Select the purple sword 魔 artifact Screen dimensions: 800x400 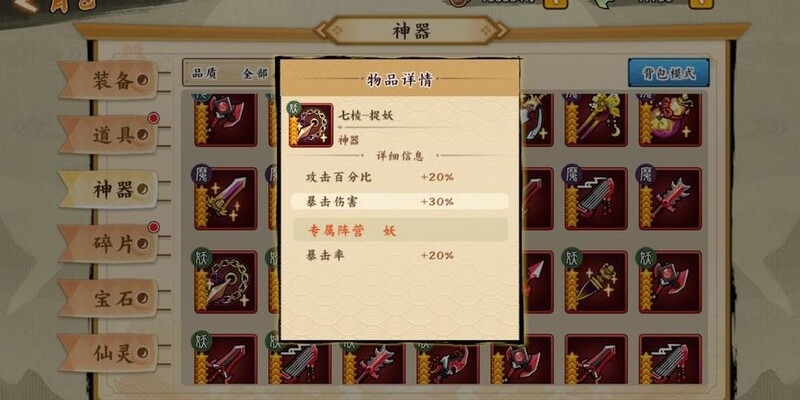coord(225,198)
